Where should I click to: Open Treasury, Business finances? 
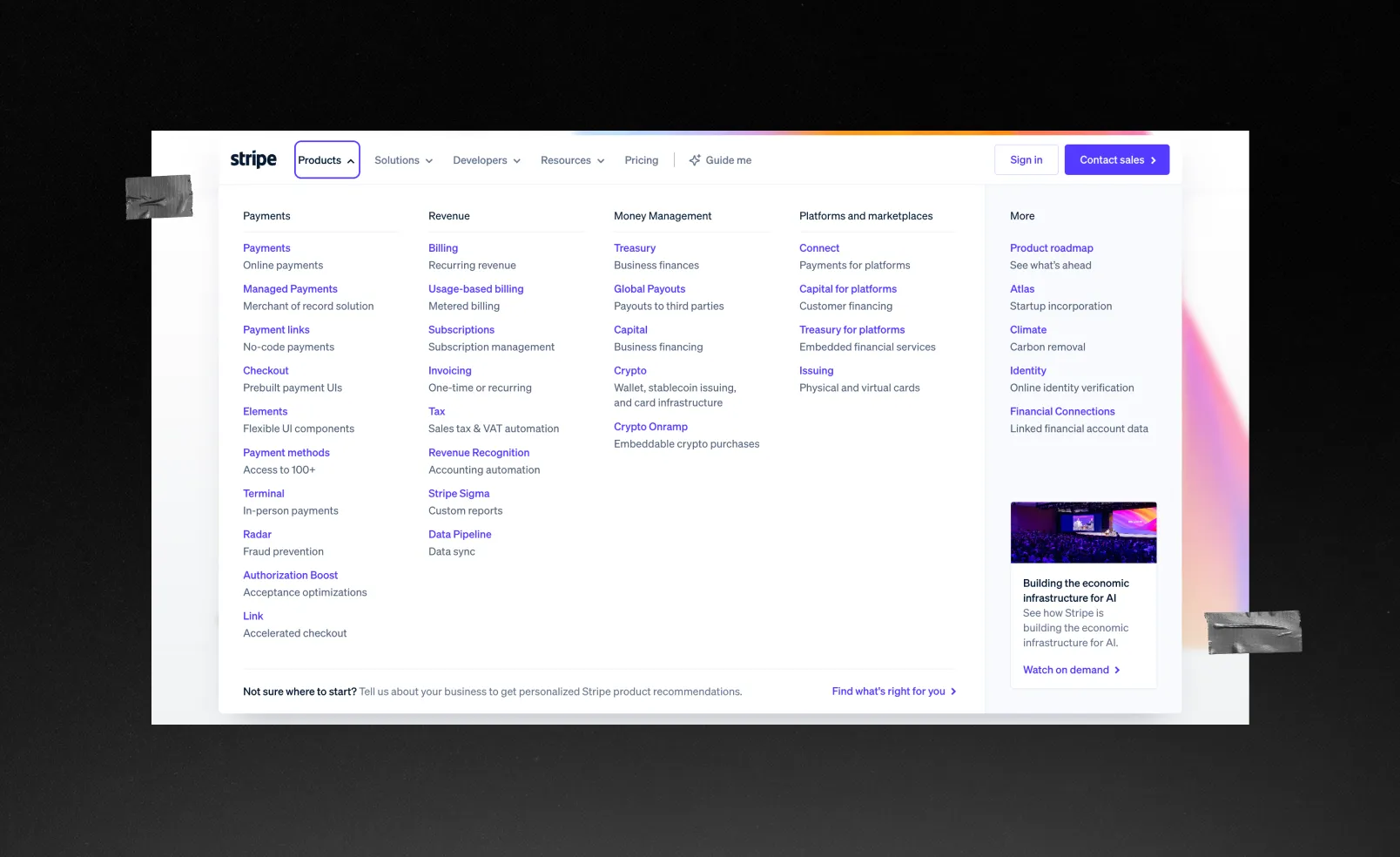(635, 248)
